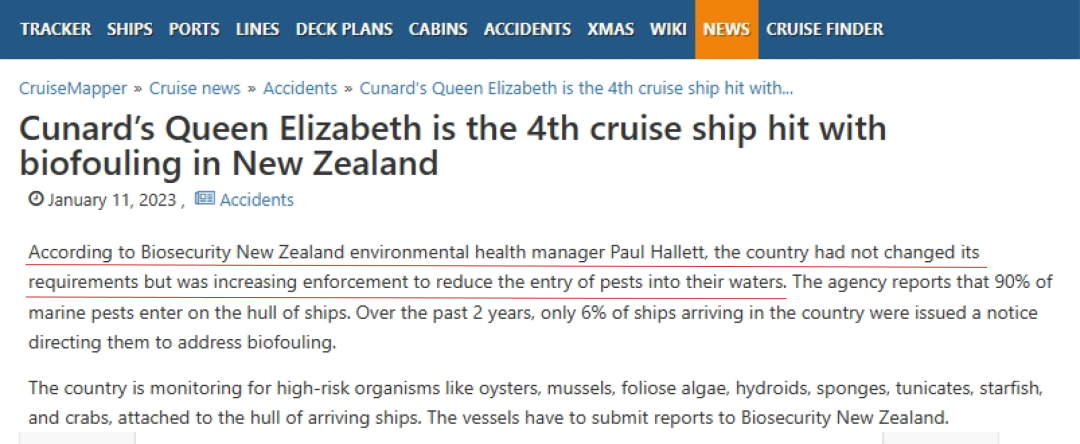Screen dimensions: 1080x444
Task: Click the article headline about biofouling
Action: (x=453, y=146)
